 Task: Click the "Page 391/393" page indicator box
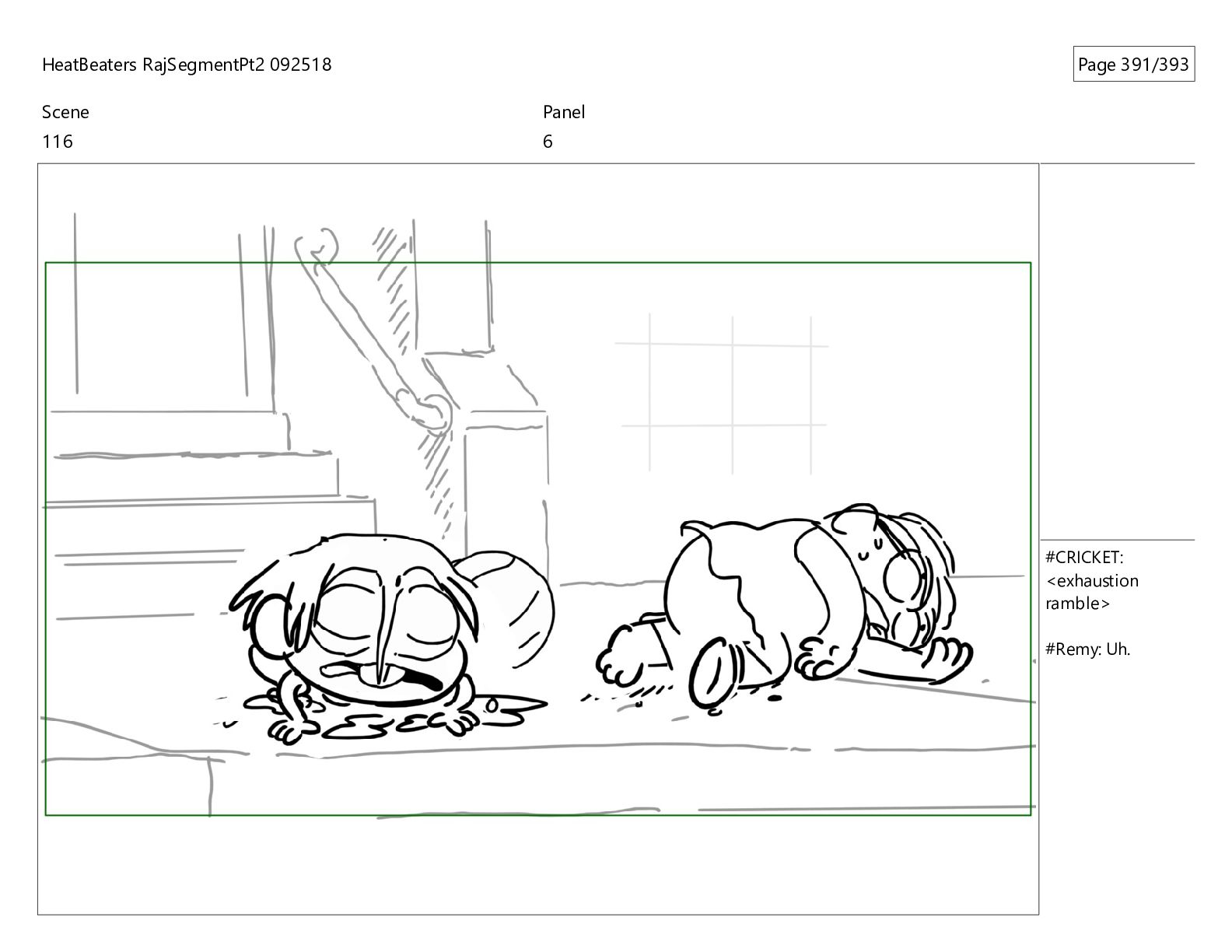[x=1133, y=65]
